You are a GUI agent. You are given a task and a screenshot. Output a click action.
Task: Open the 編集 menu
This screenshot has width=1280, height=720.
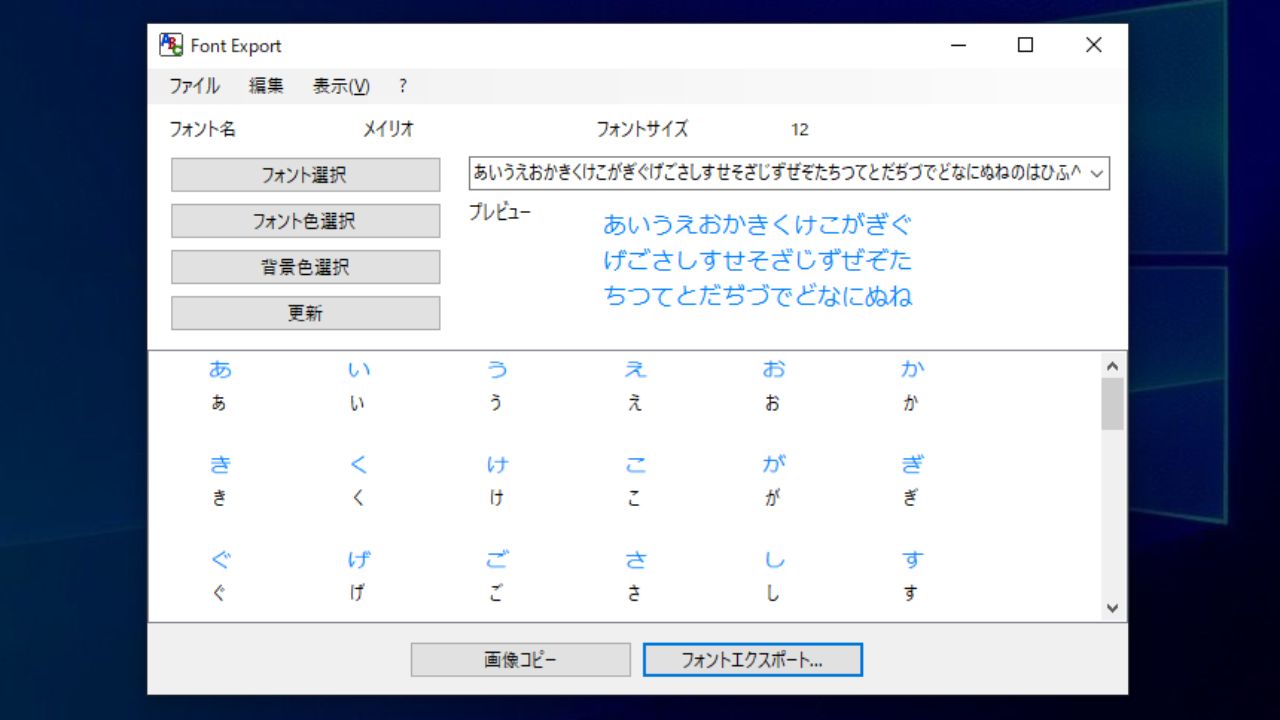point(266,86)
